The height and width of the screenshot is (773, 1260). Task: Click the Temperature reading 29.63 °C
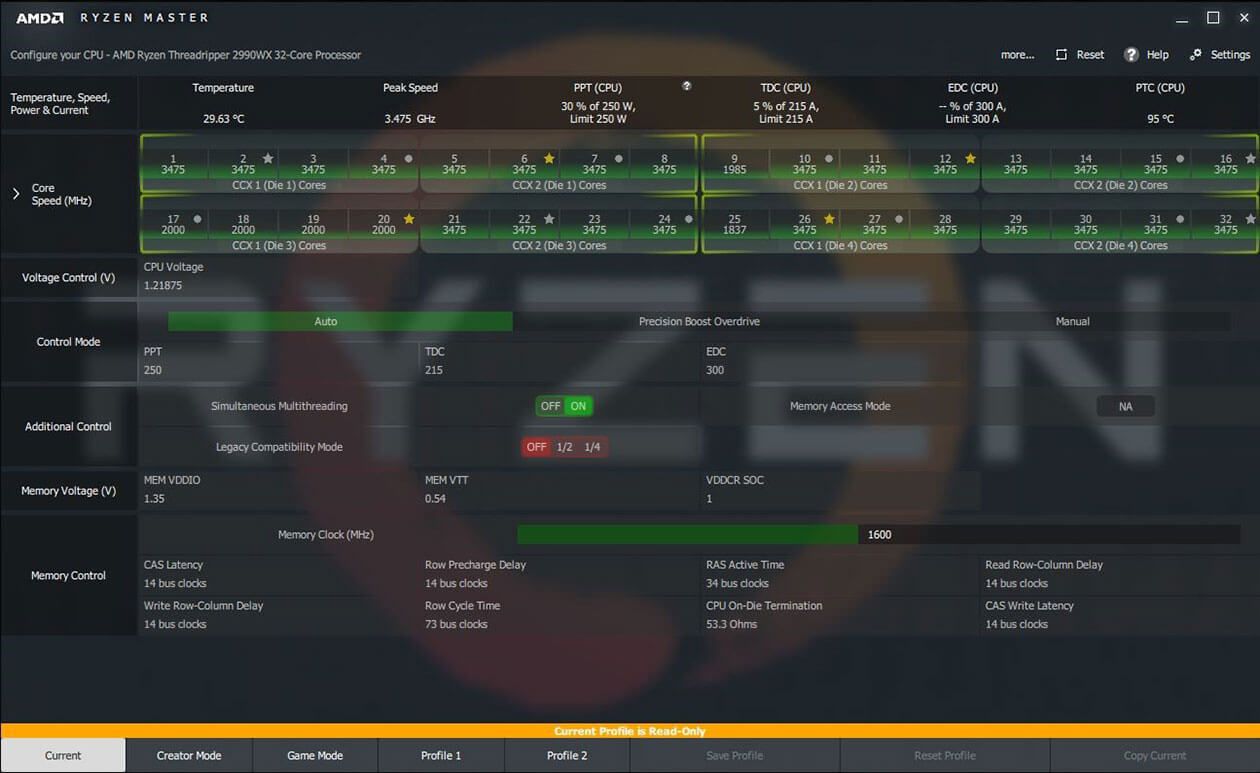click(223, 119)
